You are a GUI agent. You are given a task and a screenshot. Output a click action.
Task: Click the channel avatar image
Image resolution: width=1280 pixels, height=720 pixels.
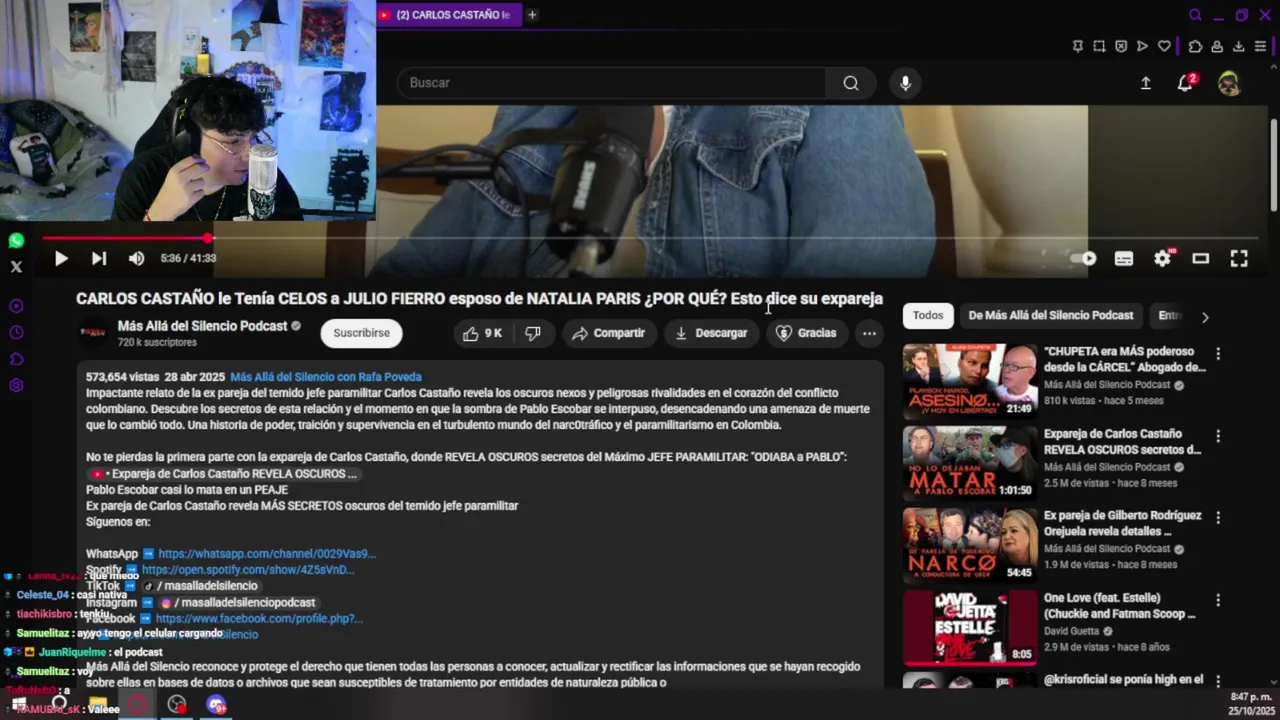pos(93,333)
